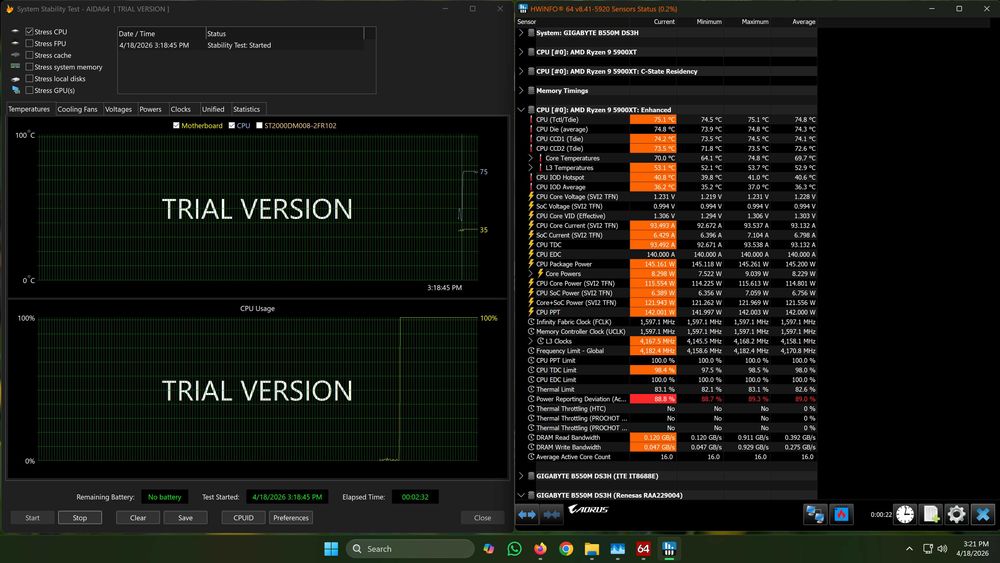
Task: Open Copilot from the taskbar
Action: [x=489, y=548]
